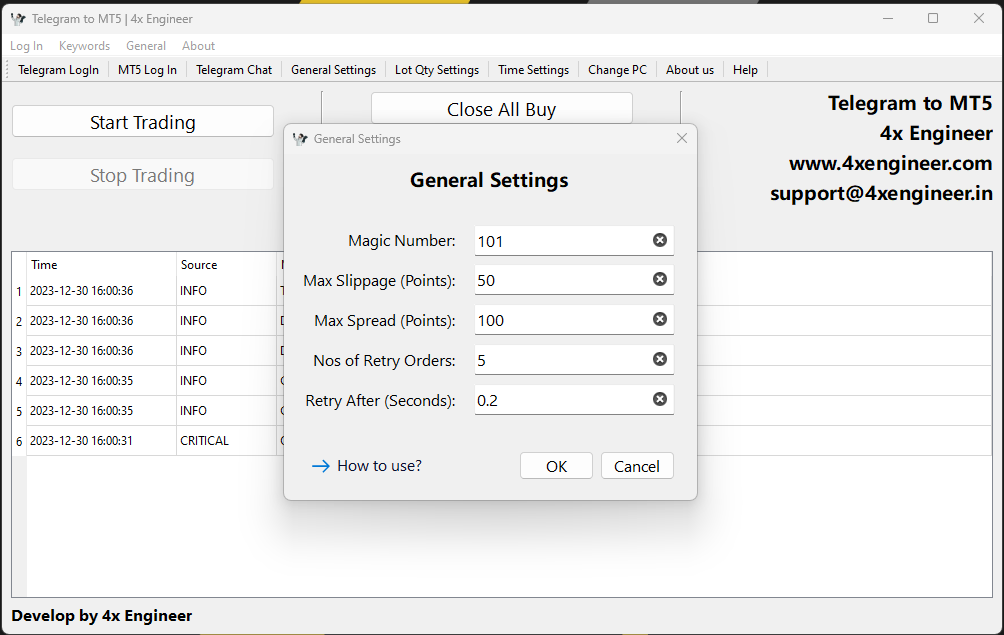Viewport: 1004px width, 635px height.
Task: Click the How to use arrow icon
Action: [320, 466]
